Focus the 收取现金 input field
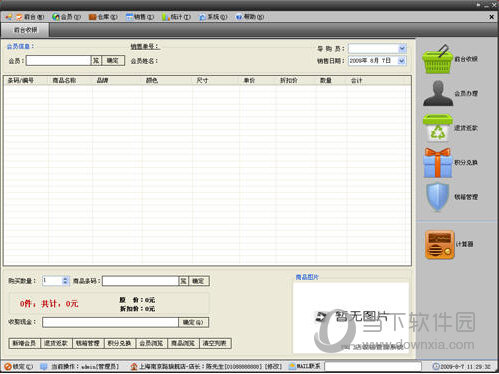The width and height of the screenshot is (499, 374). point(111,322)
